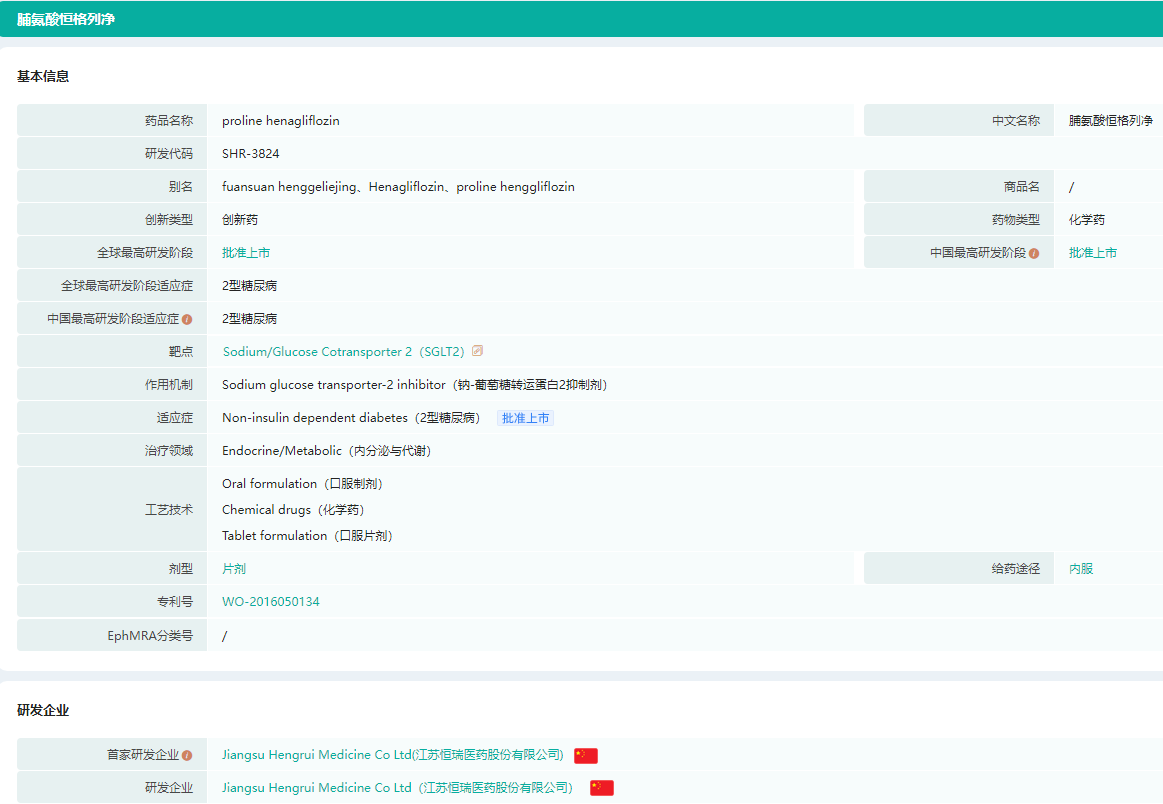Click the 研发企业 section heading
This screenshot has height=804, width=1163.
pyautogui.click(x=43, y=710)
